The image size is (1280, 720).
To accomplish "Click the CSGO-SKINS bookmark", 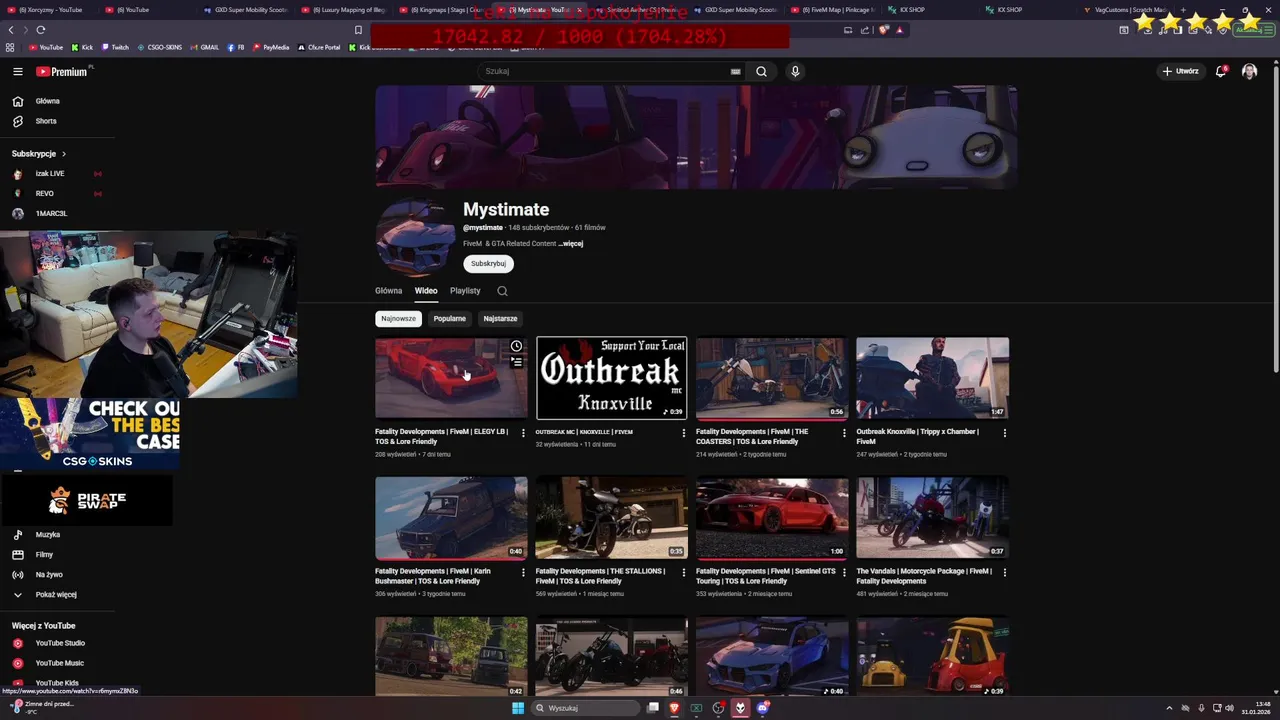I will pyautogui.click(x=159, y=47).
